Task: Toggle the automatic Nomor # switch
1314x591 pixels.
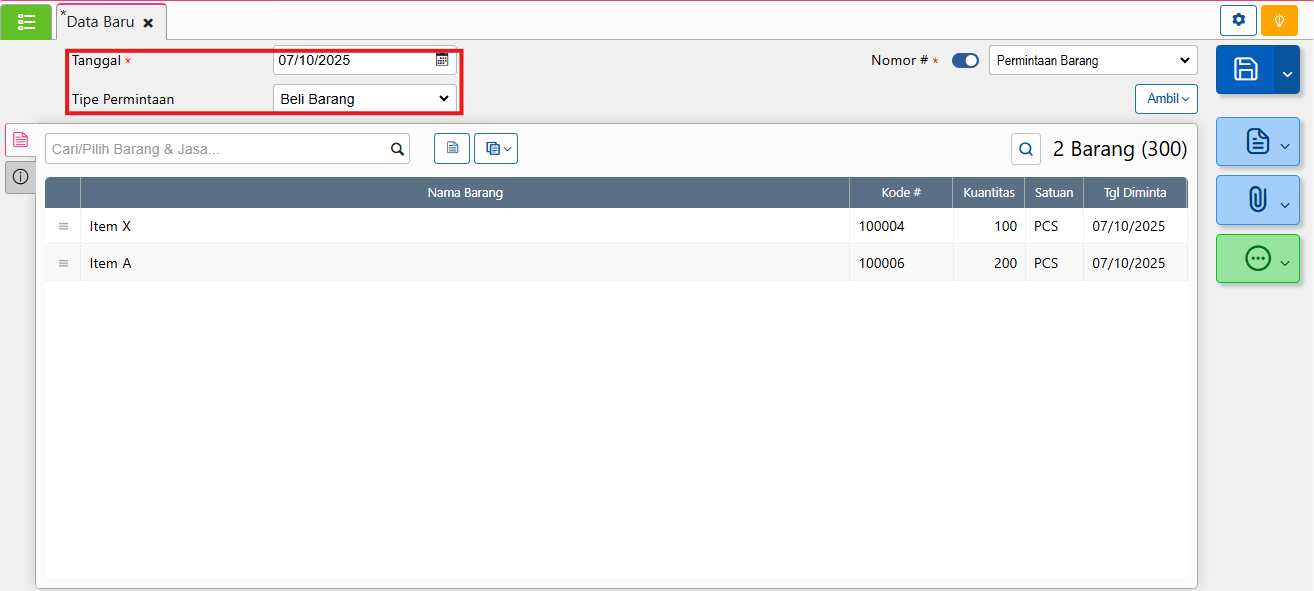Action: tap(965, 61)
